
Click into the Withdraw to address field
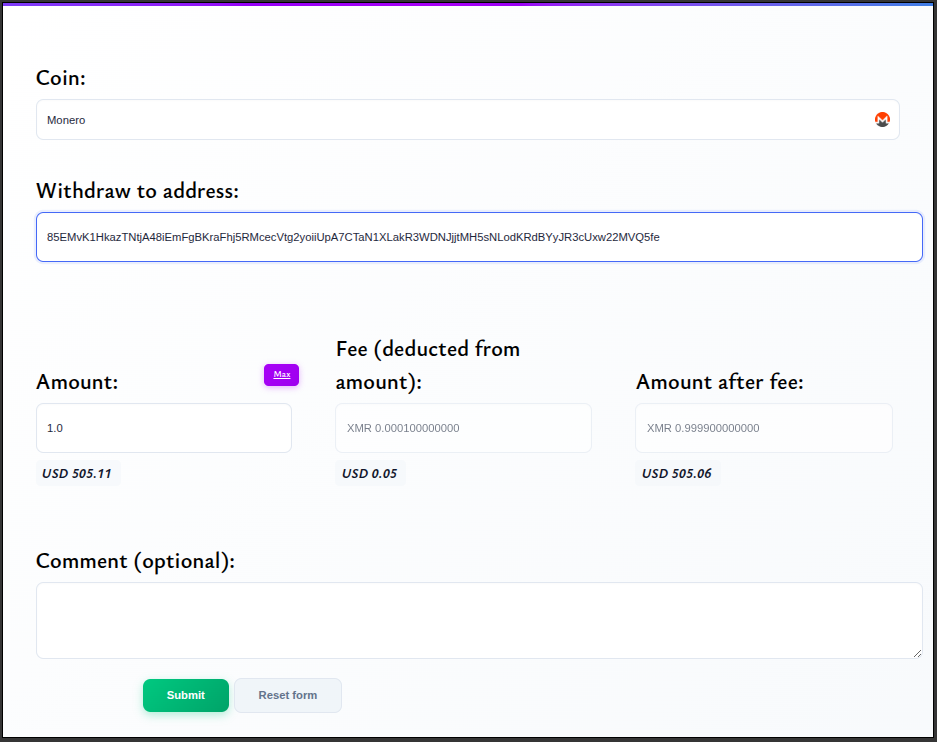pos(478,237)
